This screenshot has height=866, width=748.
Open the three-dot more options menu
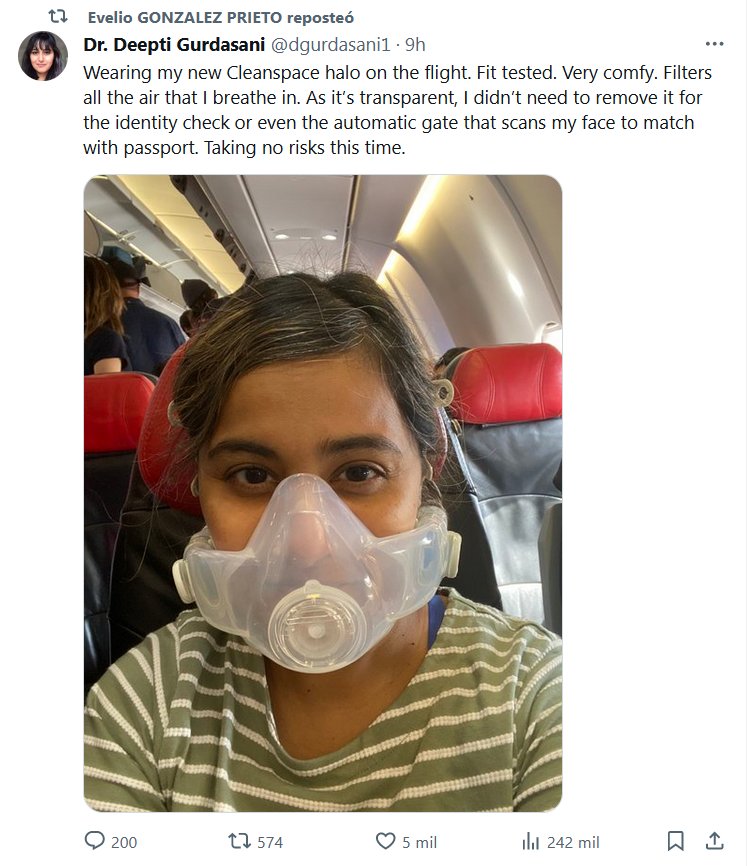(x=714, y=44)
